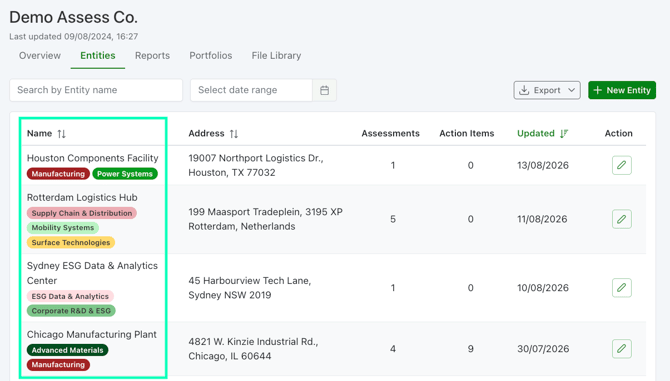Edit Chicago Manufacturing Plant via pencil icon
Screen dimensions: 670x381
pos(622,349)
